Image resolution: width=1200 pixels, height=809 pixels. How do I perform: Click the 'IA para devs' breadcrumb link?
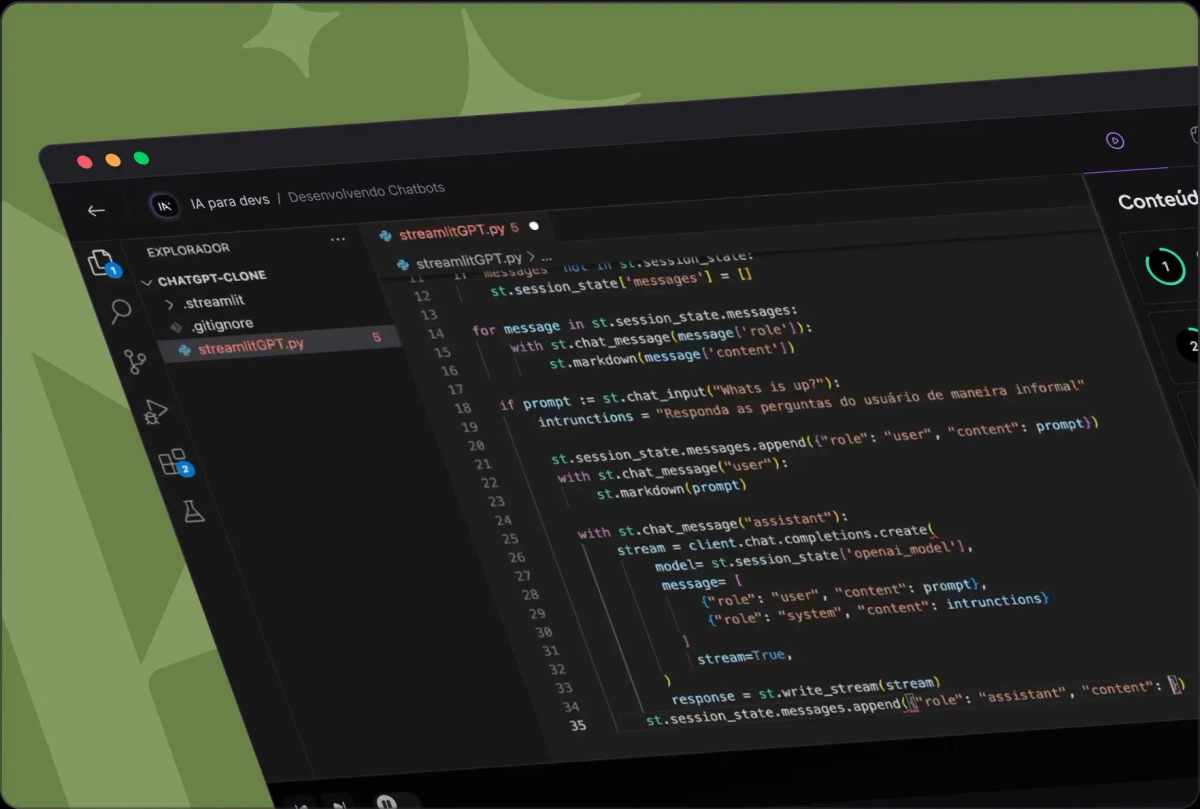[x=229, y=200]
